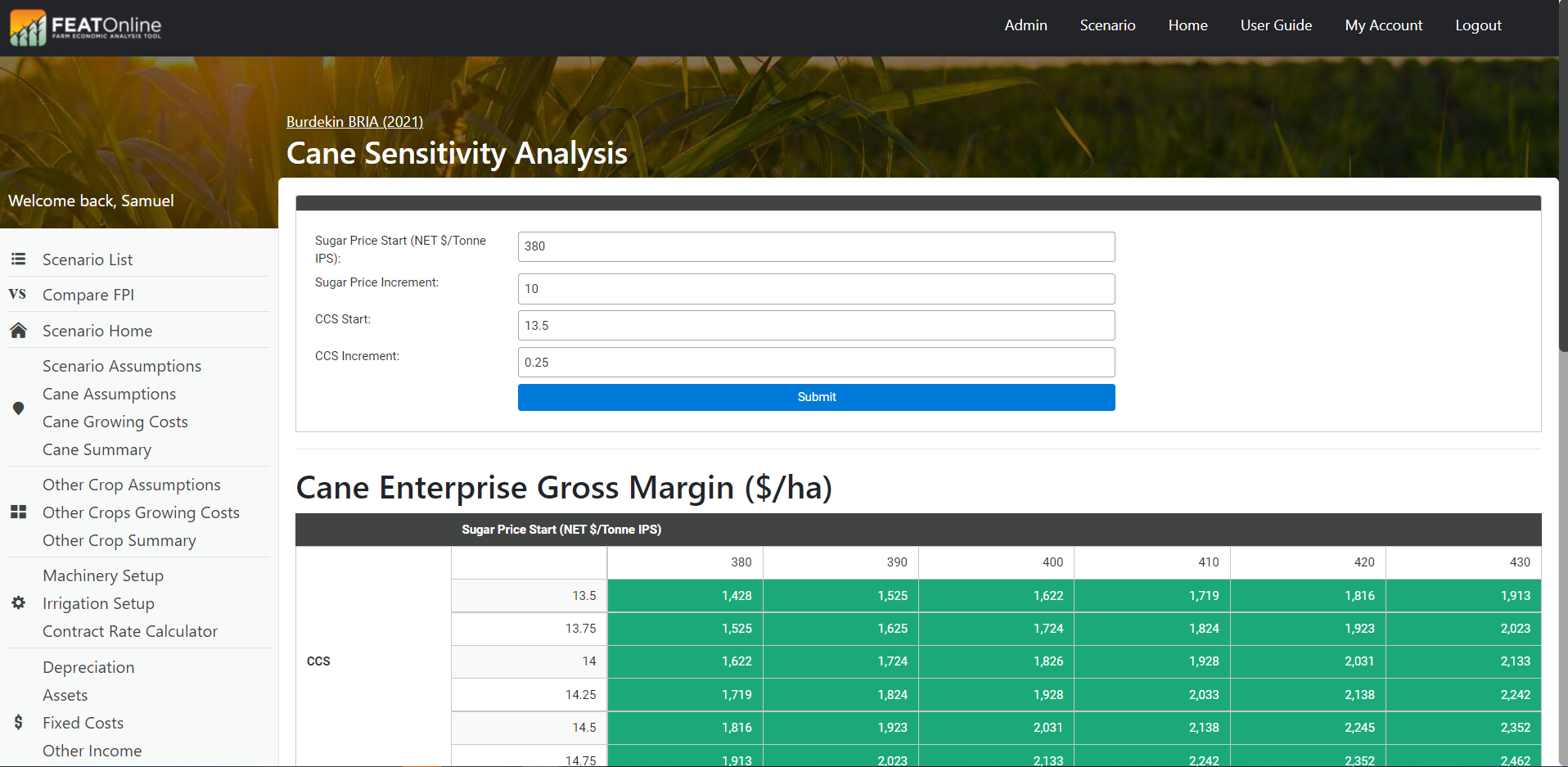Image resolution: width=1568 pixels, height=767 pixels.
Task: Open the User Guide page
Action: click(x=1276, y=25)
